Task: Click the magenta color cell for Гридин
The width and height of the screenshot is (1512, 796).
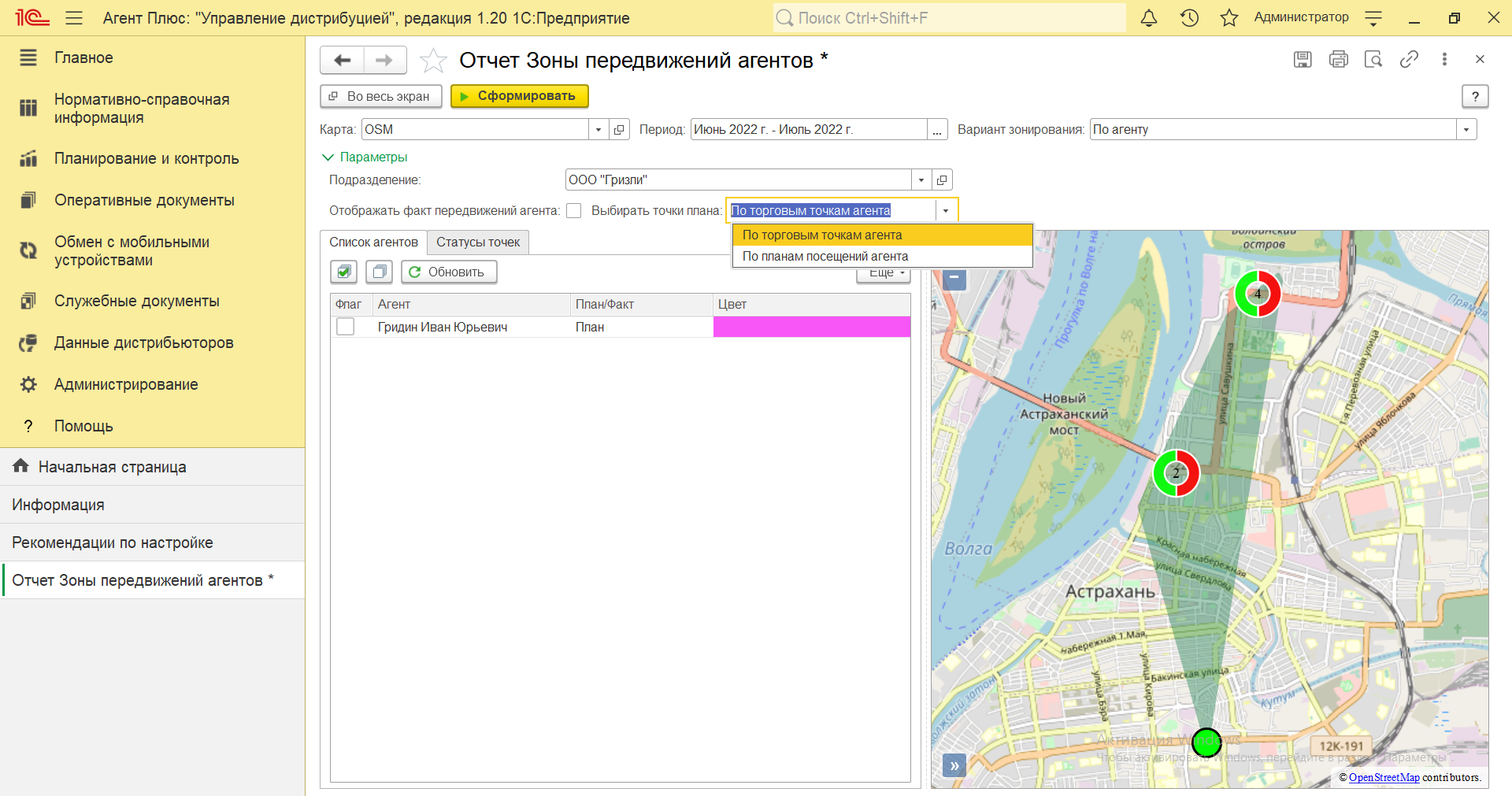Action: coord(812,327)
